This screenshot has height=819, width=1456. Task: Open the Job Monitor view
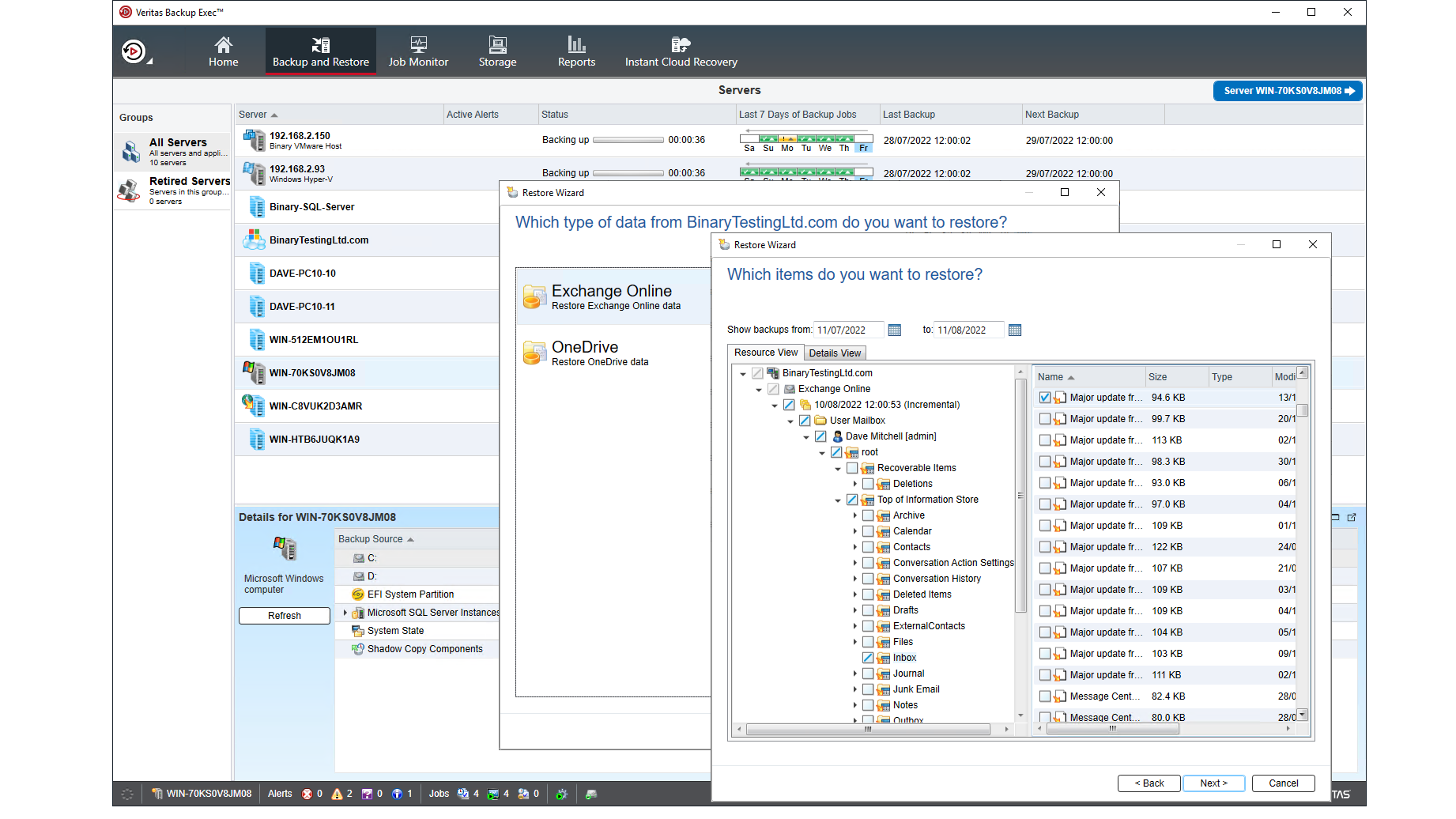pos(418,51)
